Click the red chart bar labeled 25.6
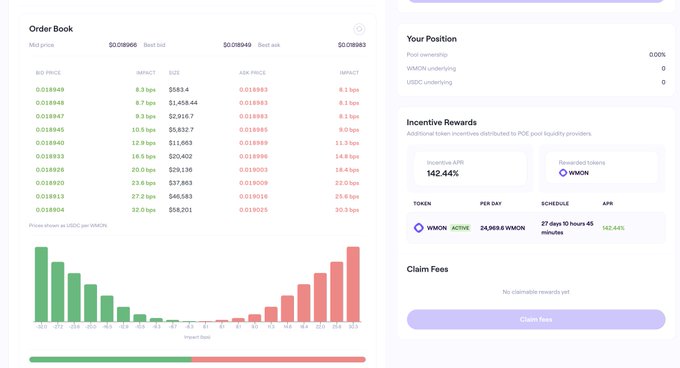Viewport: 680px width, 368px height. pyautogui.click(x=337, y=292)
